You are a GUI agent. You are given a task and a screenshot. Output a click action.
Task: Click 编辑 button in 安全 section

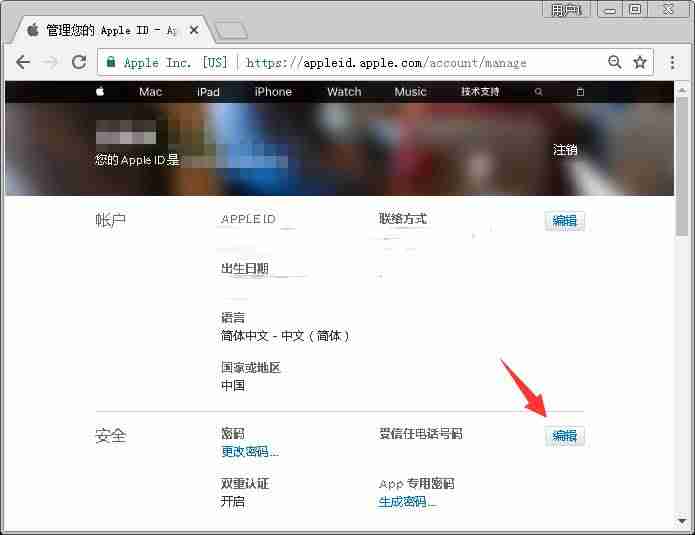[565, 436]
